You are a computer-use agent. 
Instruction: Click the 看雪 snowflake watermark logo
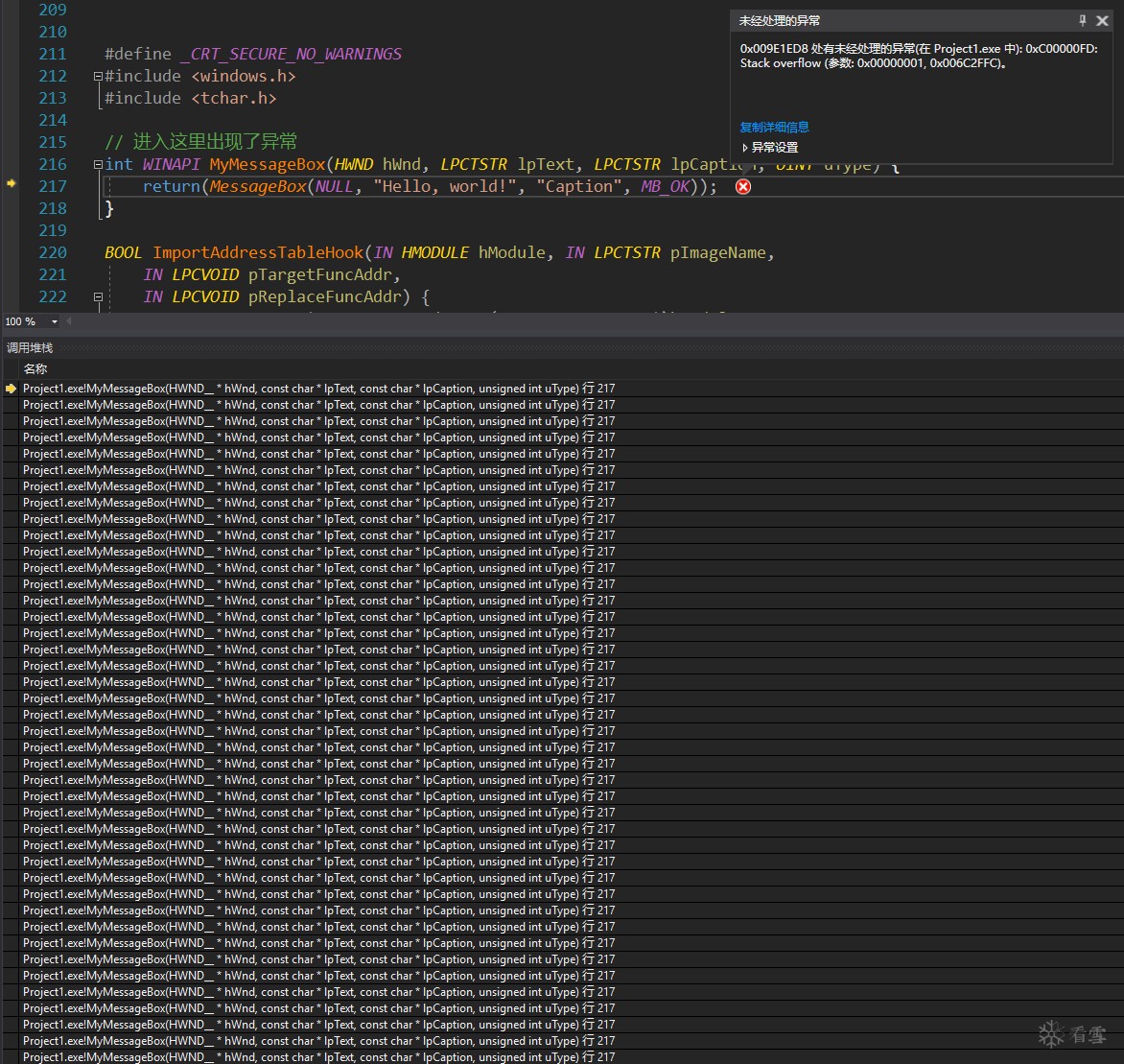(x=1052, y=1034)
